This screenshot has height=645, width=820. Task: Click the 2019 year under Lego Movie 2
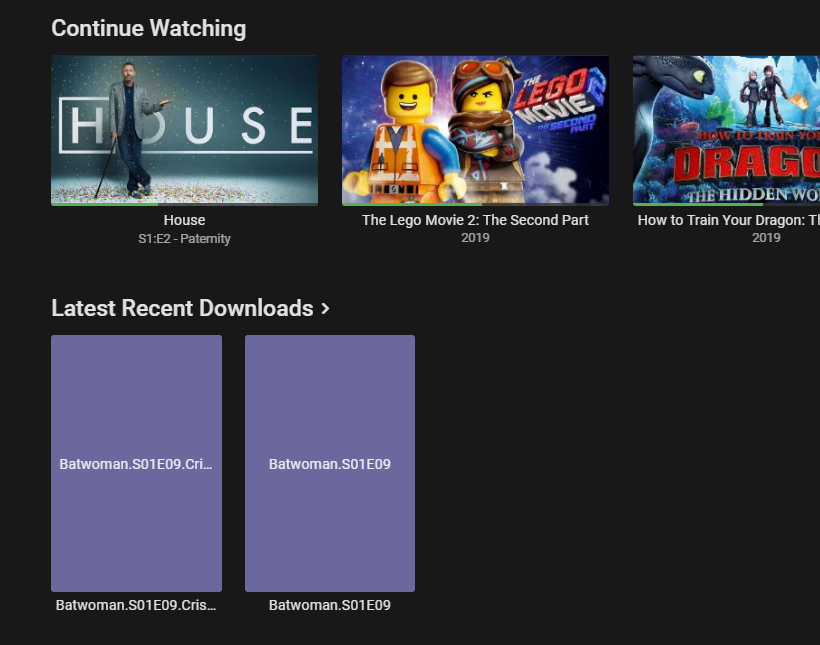coord(475,238)
